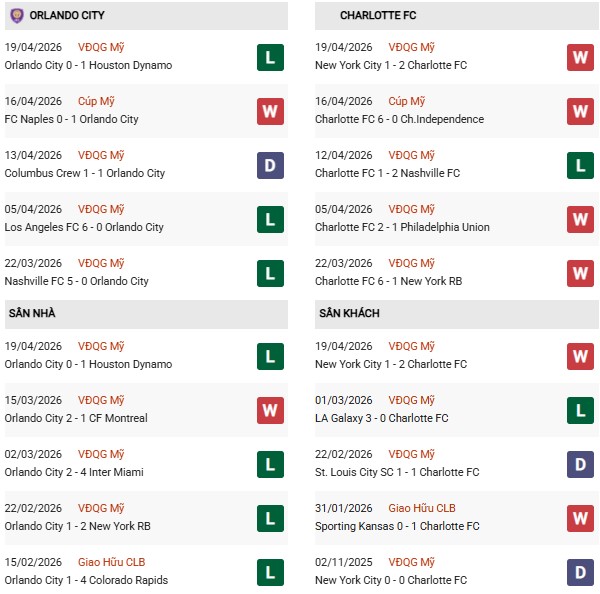
Task: Open Orlando City 2 - 4 Inter Miami result
Action: coord(74,472)
